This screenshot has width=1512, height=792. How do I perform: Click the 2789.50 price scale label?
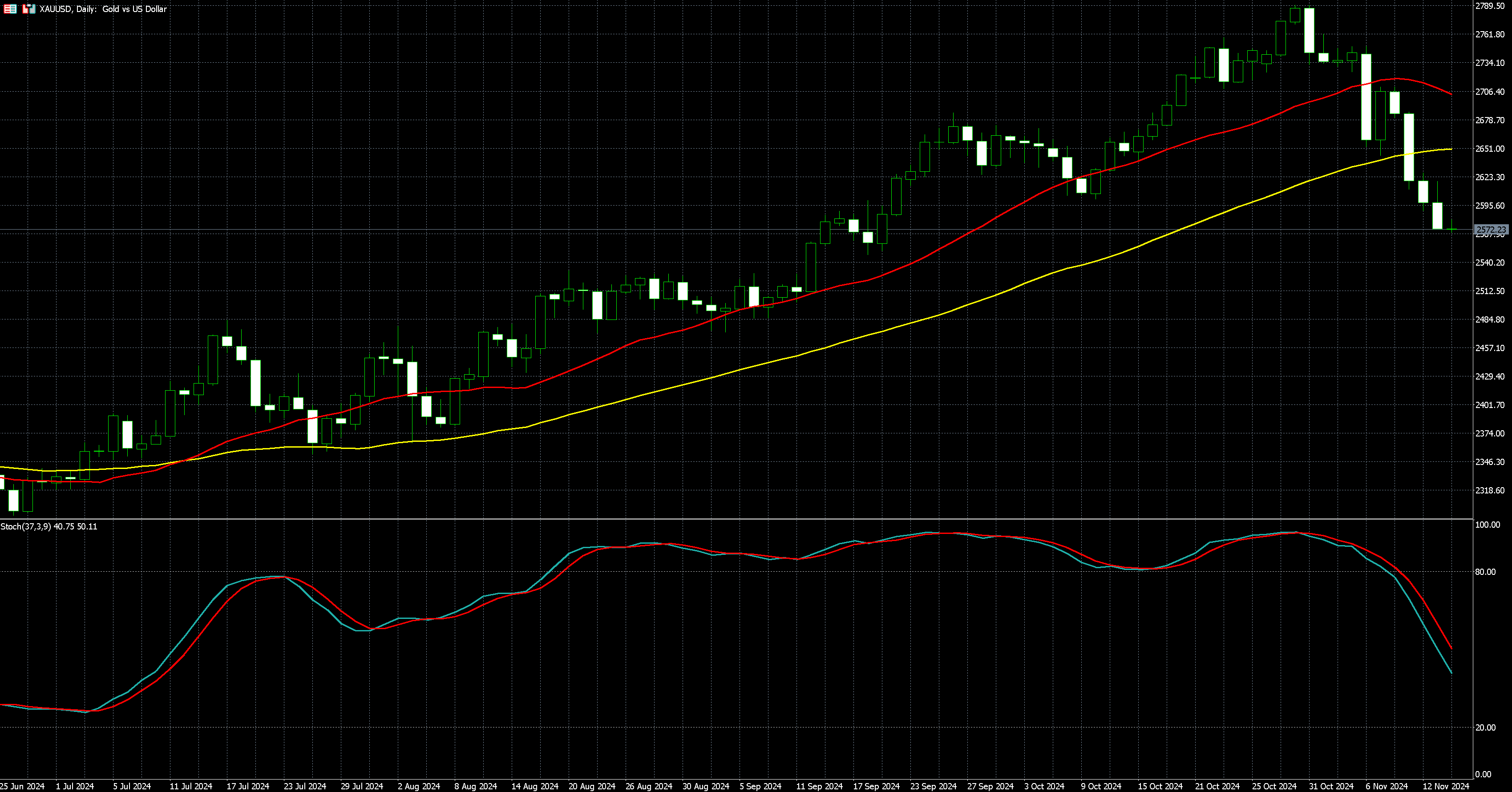(x=1490, y=6)
